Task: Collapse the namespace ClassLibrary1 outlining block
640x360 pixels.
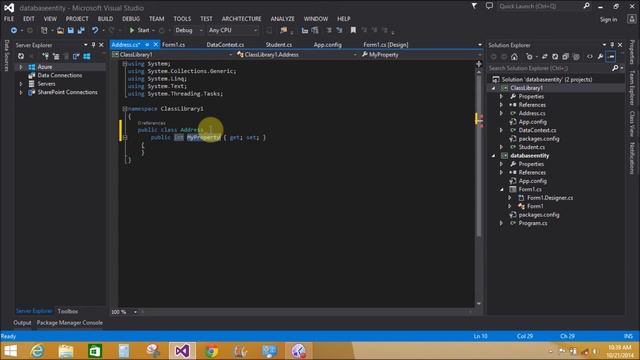Action: pyautogui.click(x=124, y=109)
